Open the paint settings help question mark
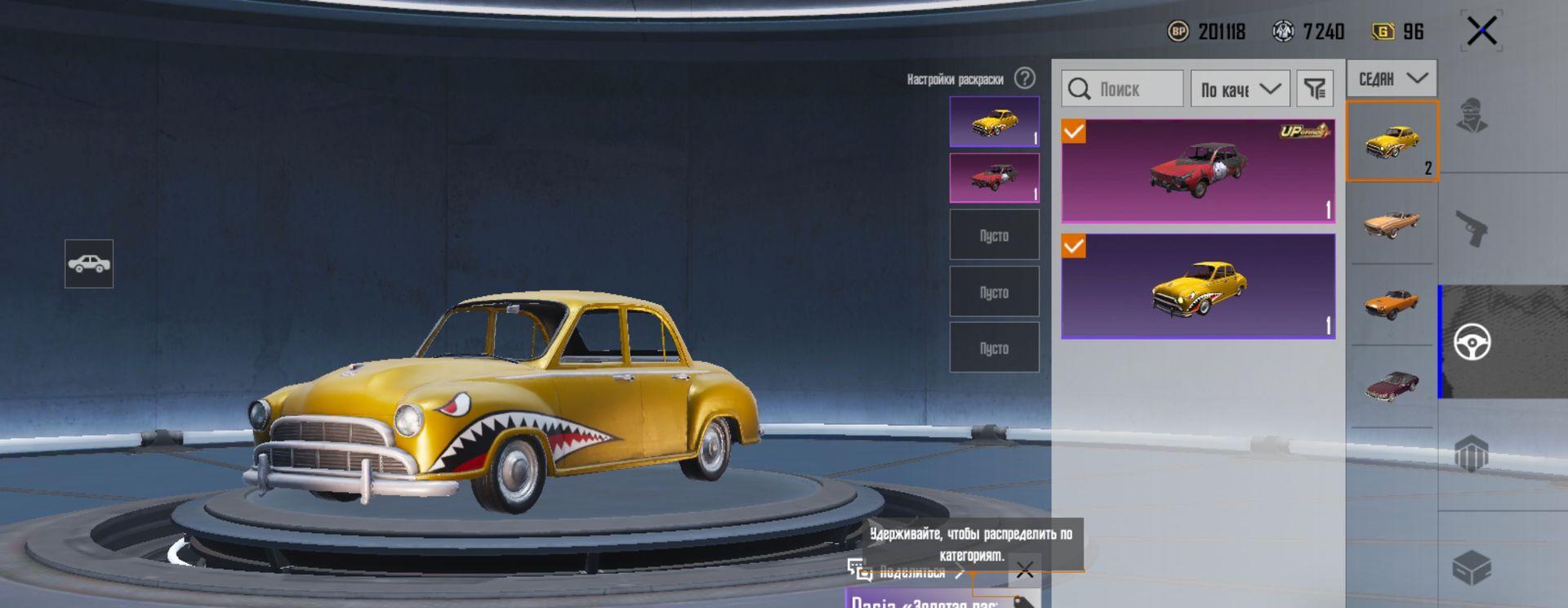Viewport: 1568px width, 608px height. coord(1024,78)
